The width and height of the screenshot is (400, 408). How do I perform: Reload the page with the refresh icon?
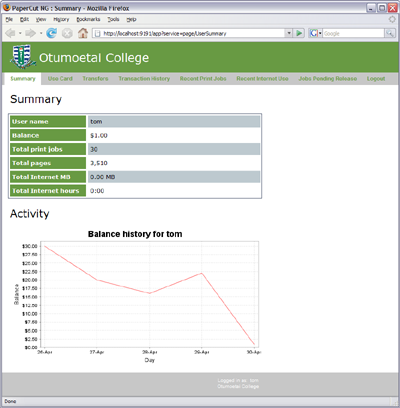[51, 33]
